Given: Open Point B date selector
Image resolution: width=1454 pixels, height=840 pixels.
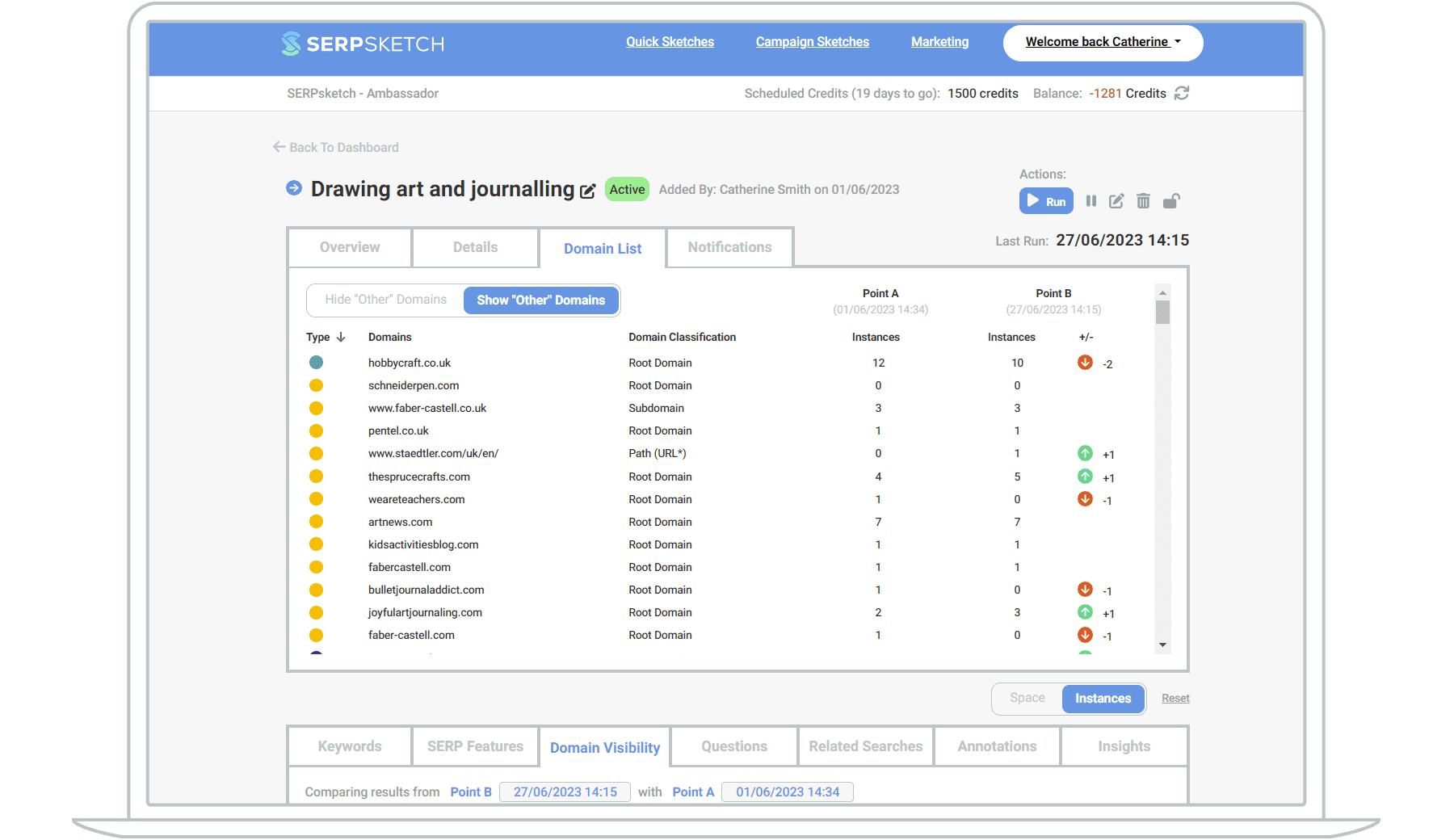Looking at the screenshot, I should pyautogui.click(x=565, y=792).
